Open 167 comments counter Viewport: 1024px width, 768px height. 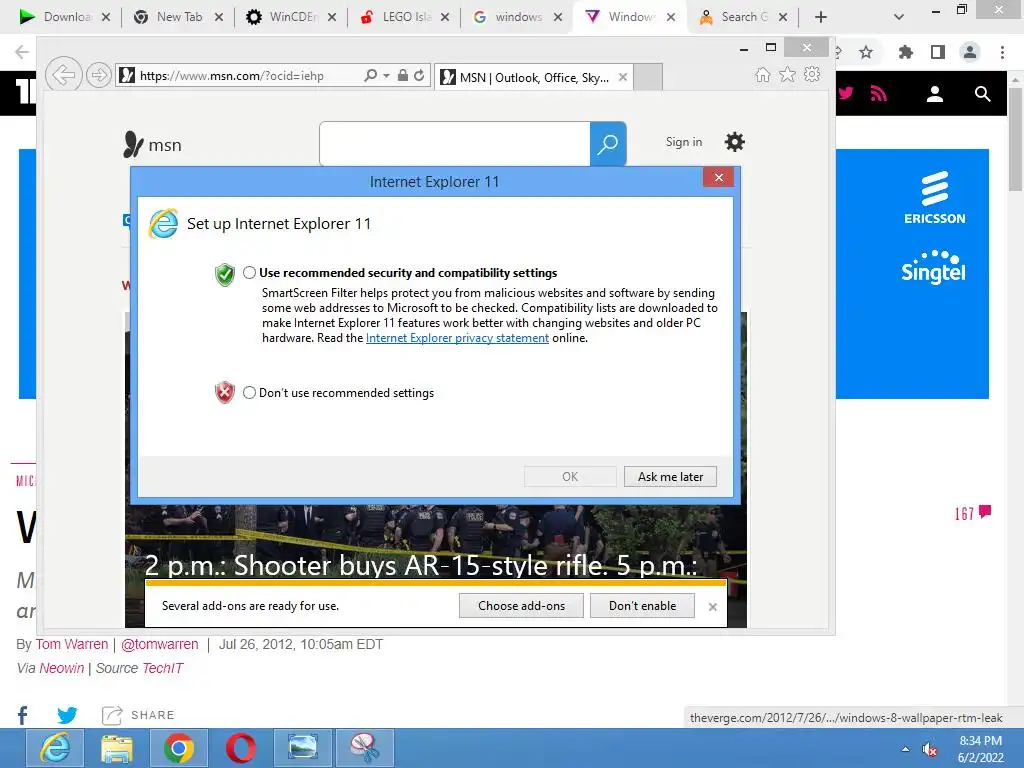point(973,513)
